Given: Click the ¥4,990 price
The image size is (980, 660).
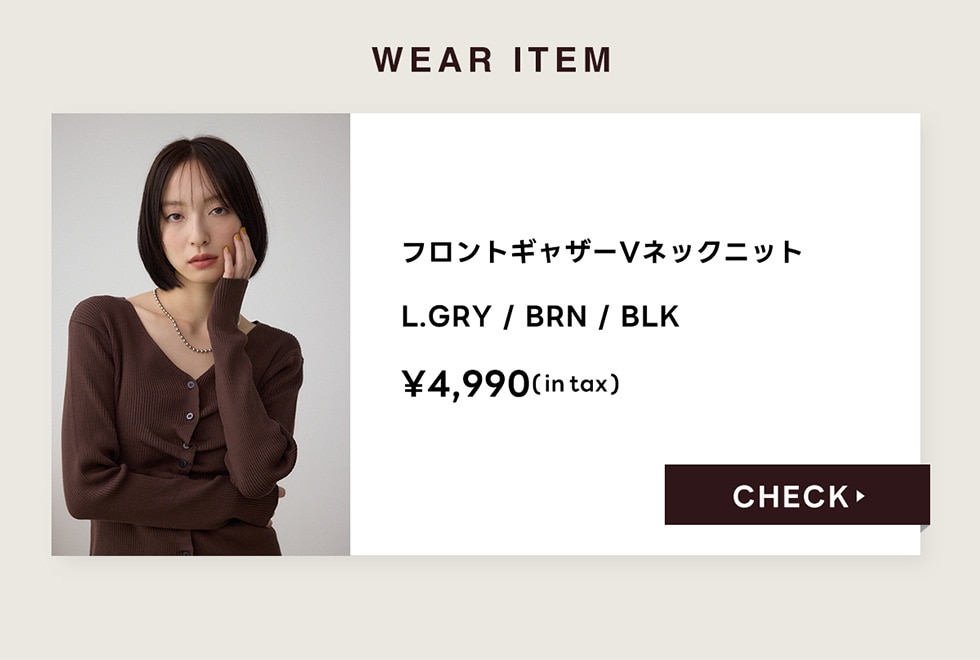Looking at the screenshot, I should [x=466, y=384].
